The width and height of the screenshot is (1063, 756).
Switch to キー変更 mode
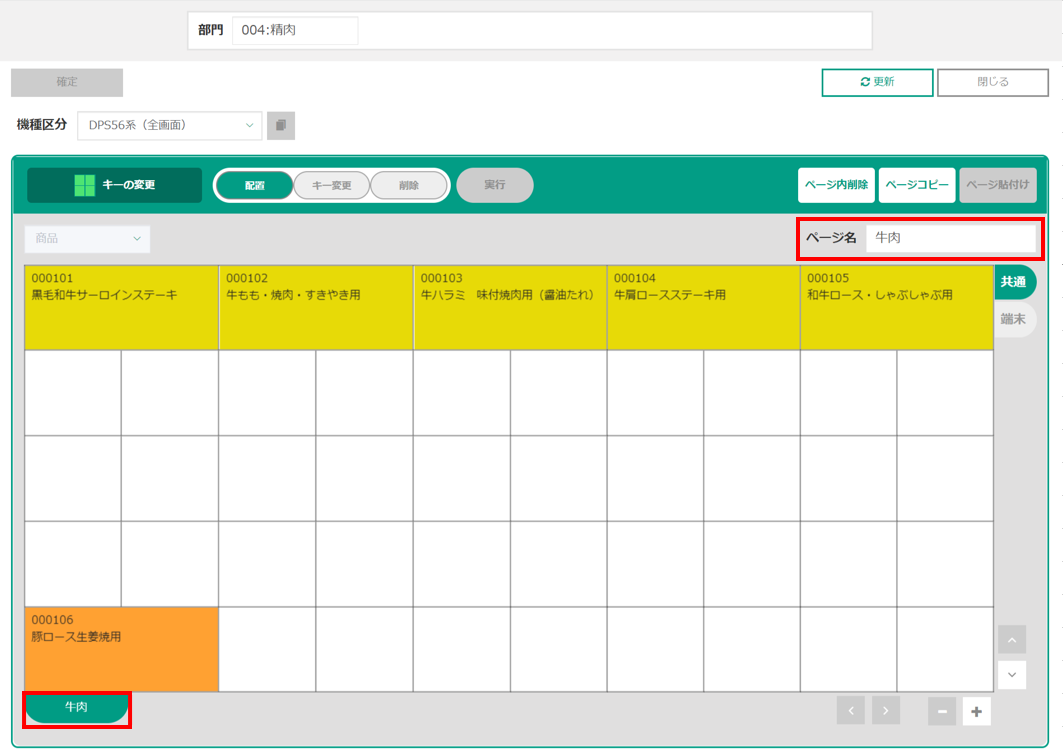click(331, 185)
